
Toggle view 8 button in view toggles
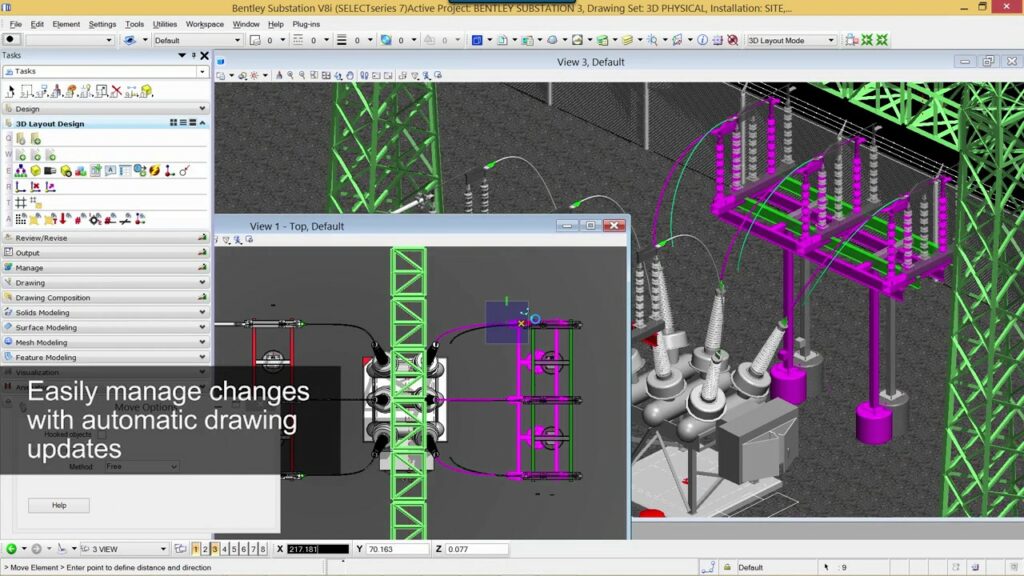tap(263, 549)
